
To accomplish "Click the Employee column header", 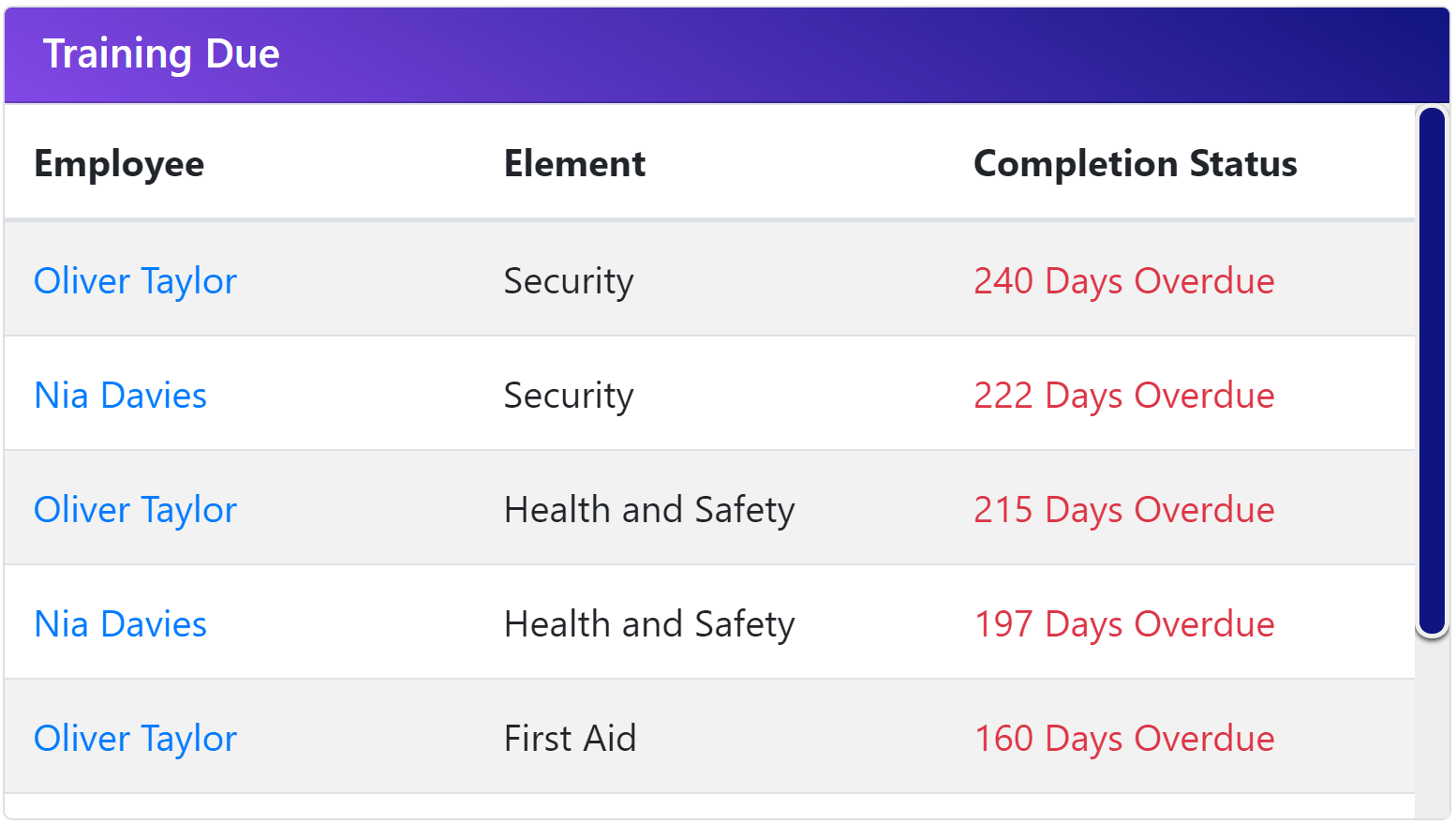I will (x=119, y=164).
